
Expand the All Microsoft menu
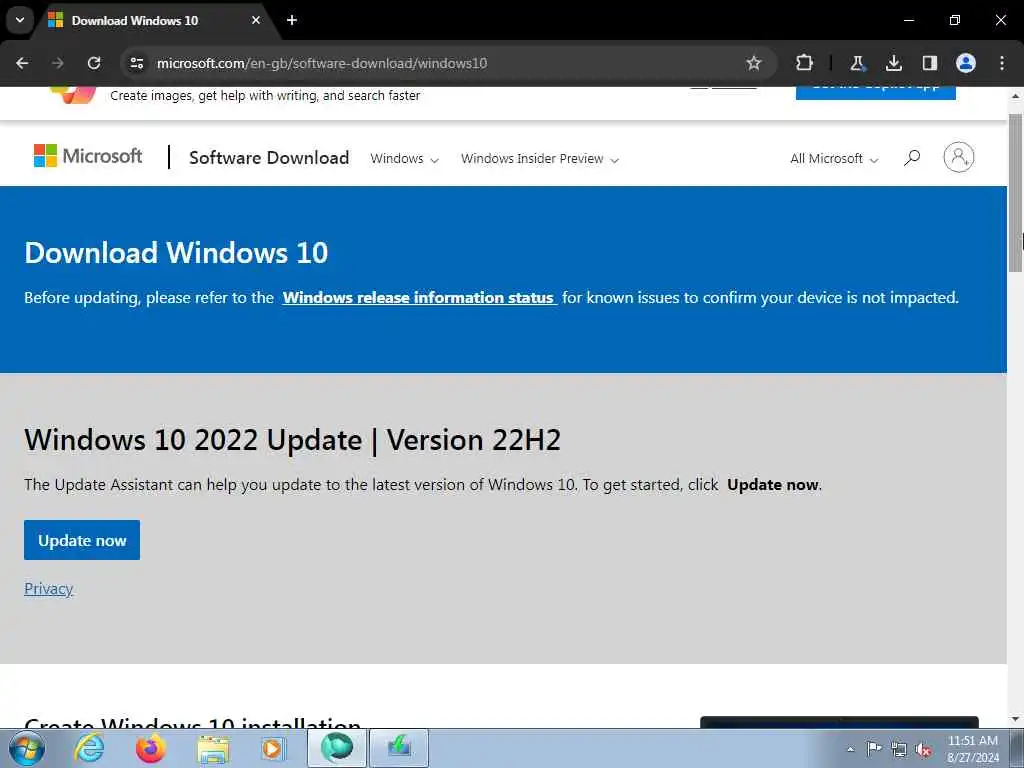[x=834, y=159]
